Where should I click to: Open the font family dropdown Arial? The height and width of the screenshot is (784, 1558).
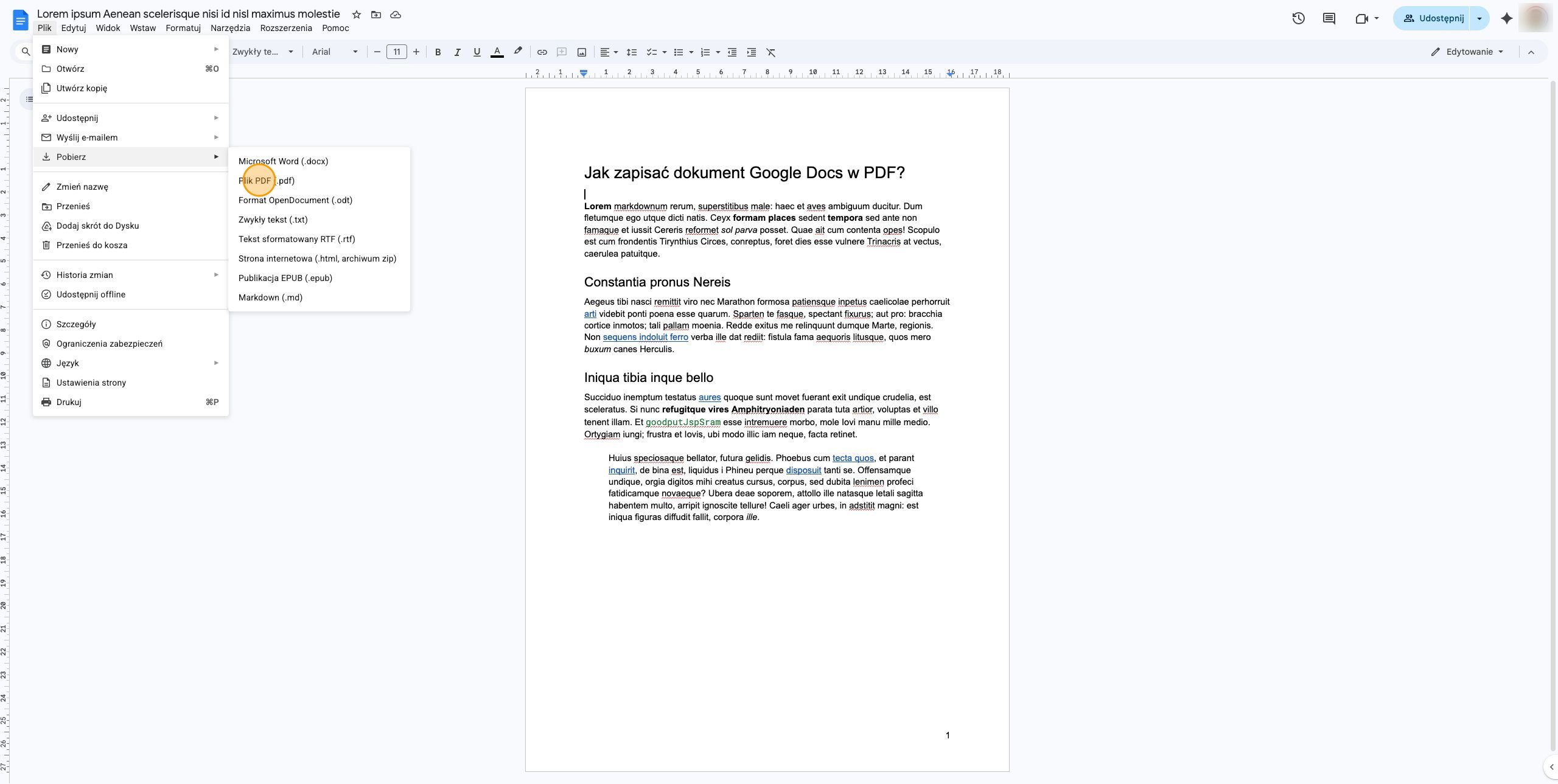[x=335, y=52]
